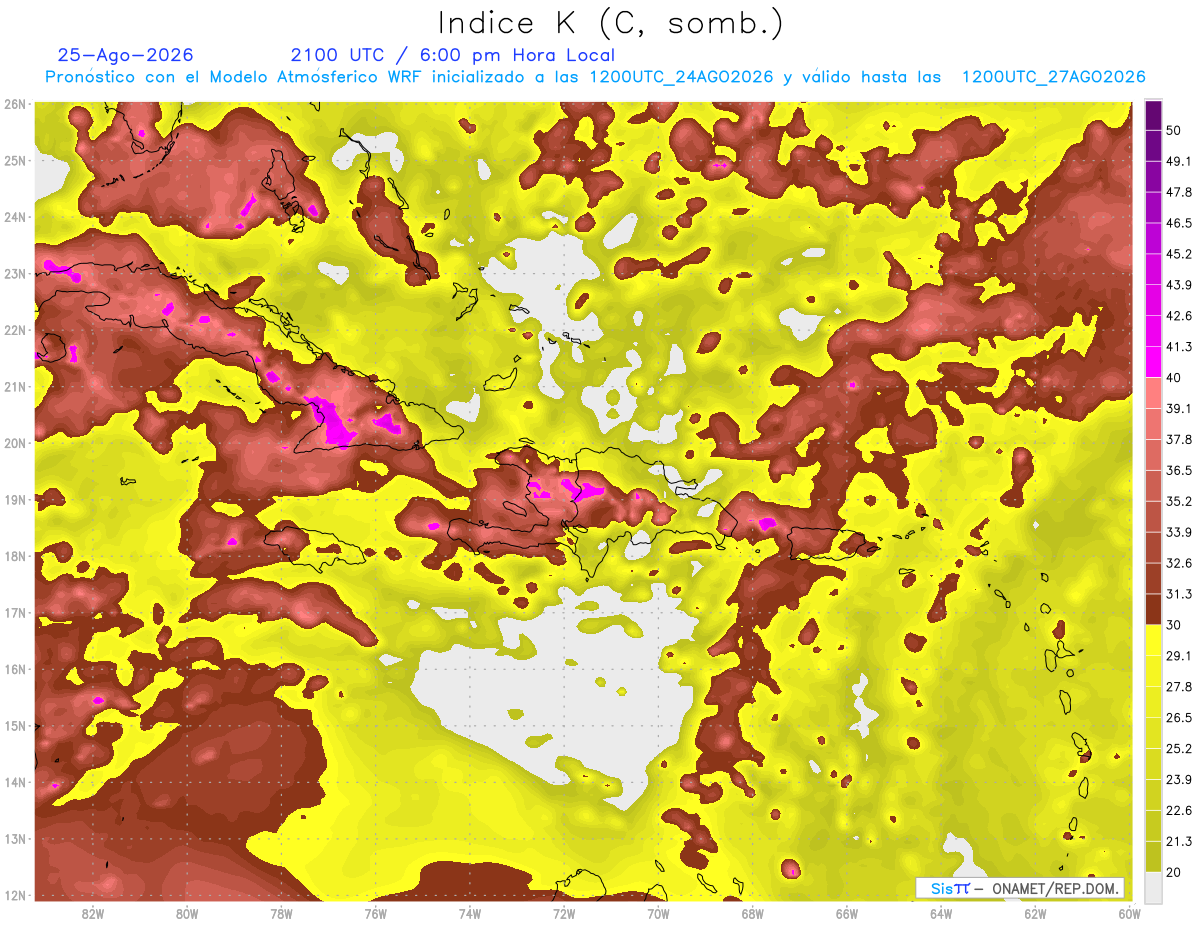Viewport: 1200px width, 927px height.
Task: Select the date label '25-Ago-2026'
Action: (125, 55)
